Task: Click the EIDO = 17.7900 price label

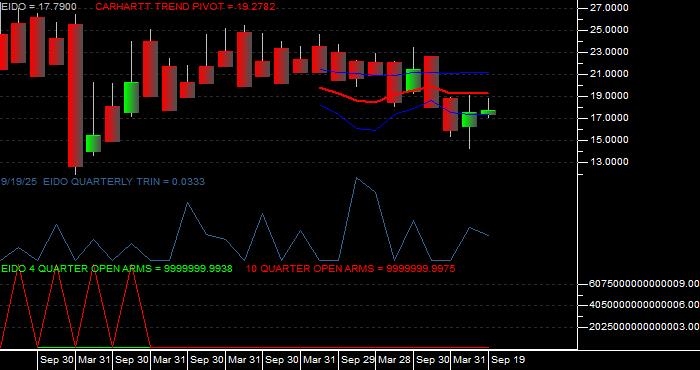Action: 39,7
